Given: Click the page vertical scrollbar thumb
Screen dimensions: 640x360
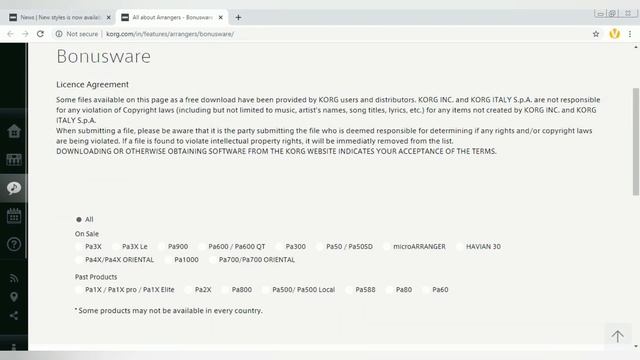Looking at the screenshot, I should (636, 141).
